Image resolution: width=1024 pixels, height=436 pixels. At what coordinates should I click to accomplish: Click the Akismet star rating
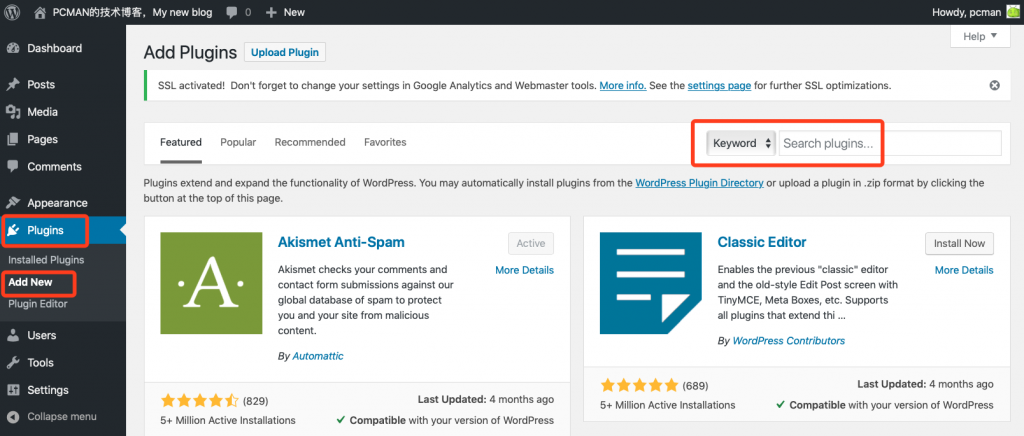(200, 401)
